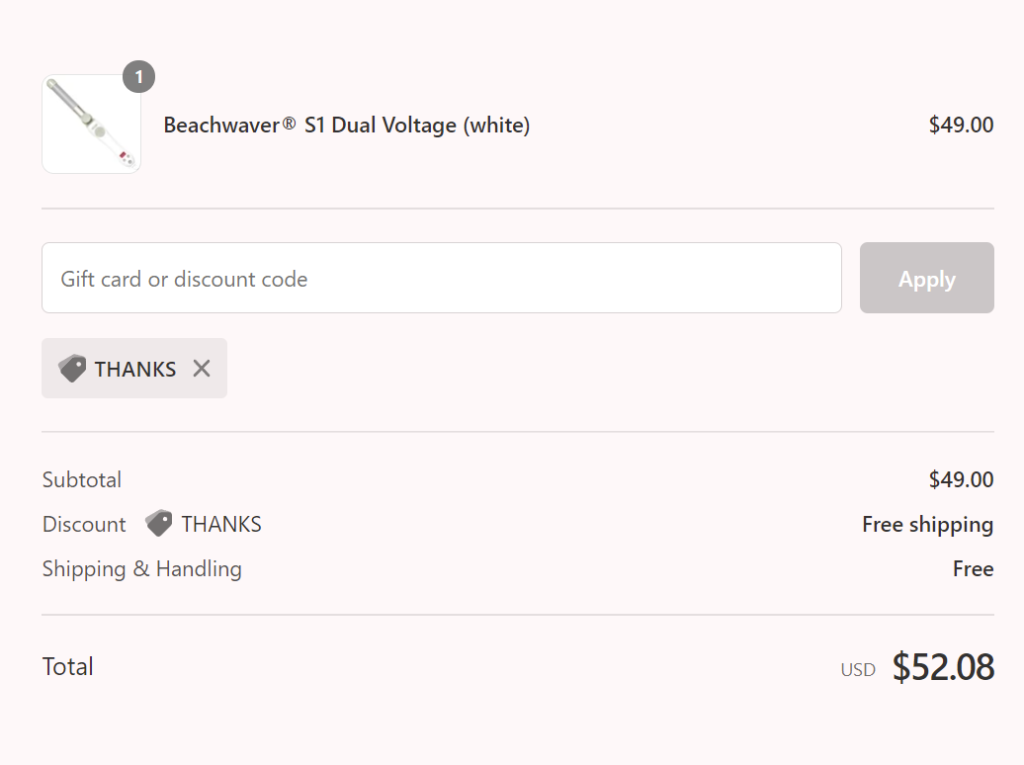Click the quantity badge showing 1
Screen dimensions: 1024x765
click(139, 77)
